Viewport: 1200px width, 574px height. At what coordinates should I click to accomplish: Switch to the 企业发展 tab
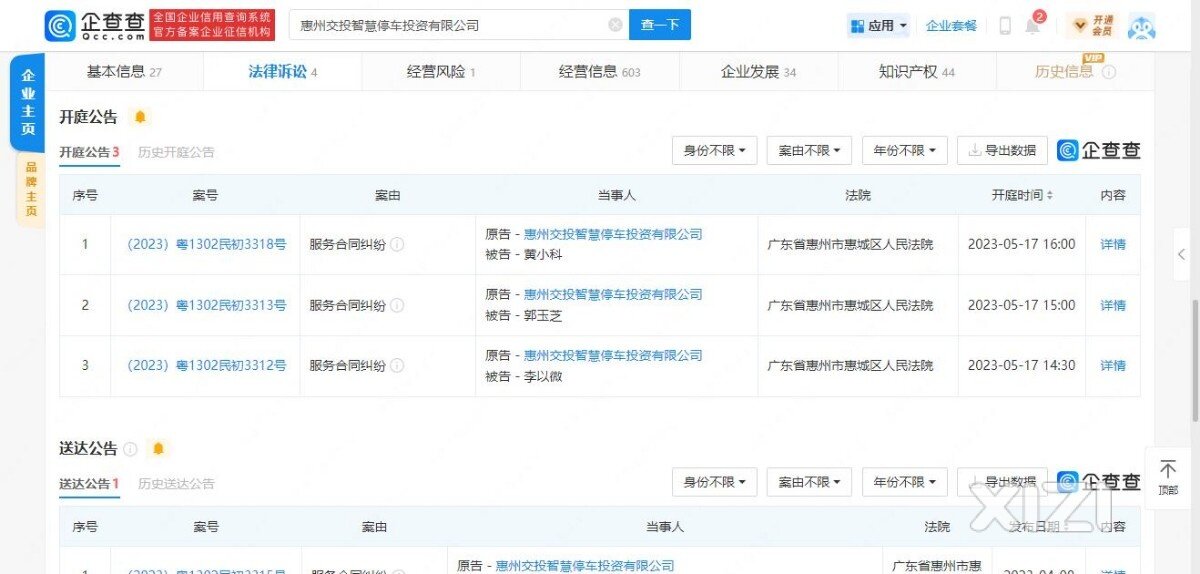pyautogui.click(x=758, y=72)
